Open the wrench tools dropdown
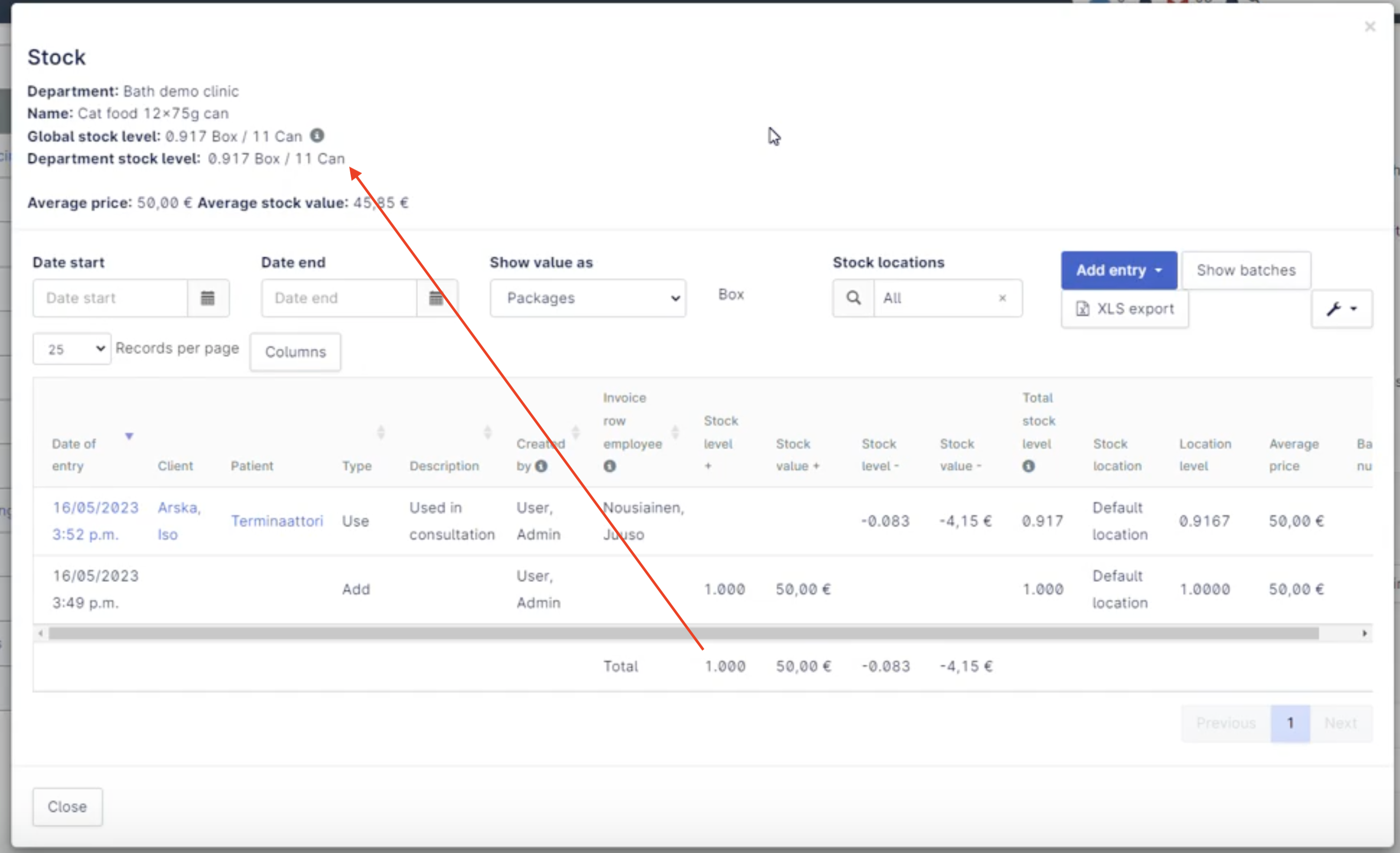This screenshot has width=1400, height=853. (1341, 309)
